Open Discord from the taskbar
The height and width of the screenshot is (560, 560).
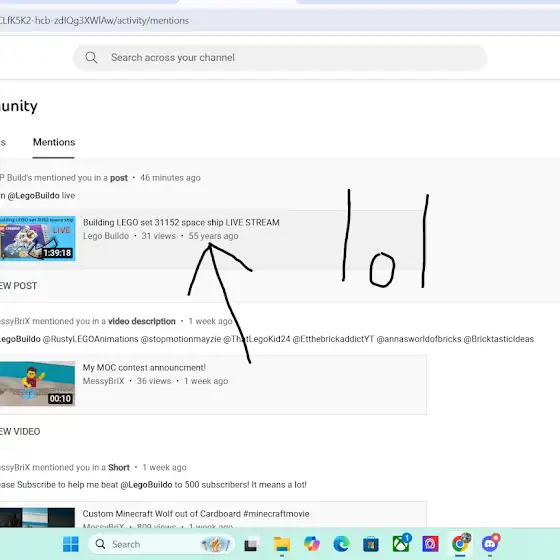tap(490, 544)
